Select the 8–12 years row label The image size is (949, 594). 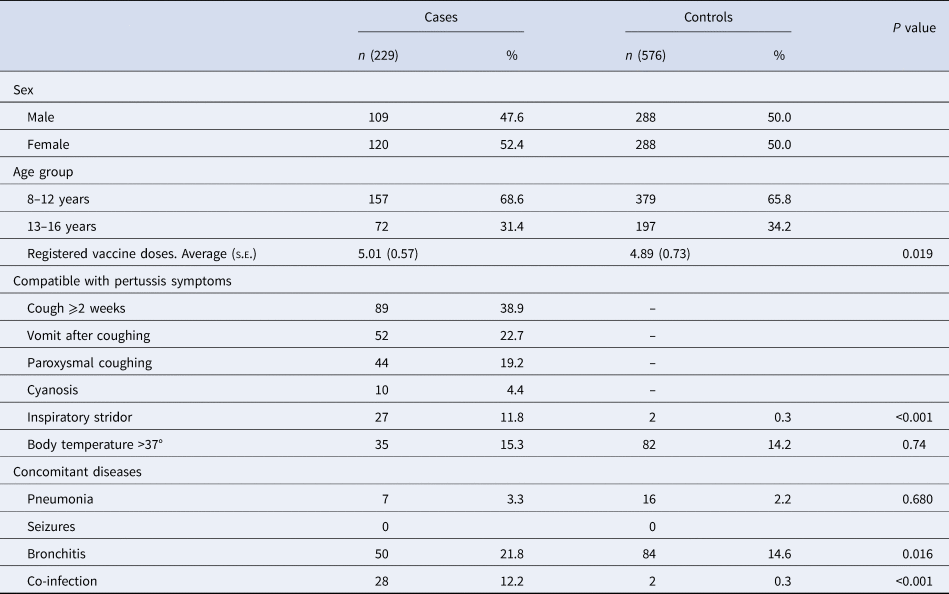point(59,199)
